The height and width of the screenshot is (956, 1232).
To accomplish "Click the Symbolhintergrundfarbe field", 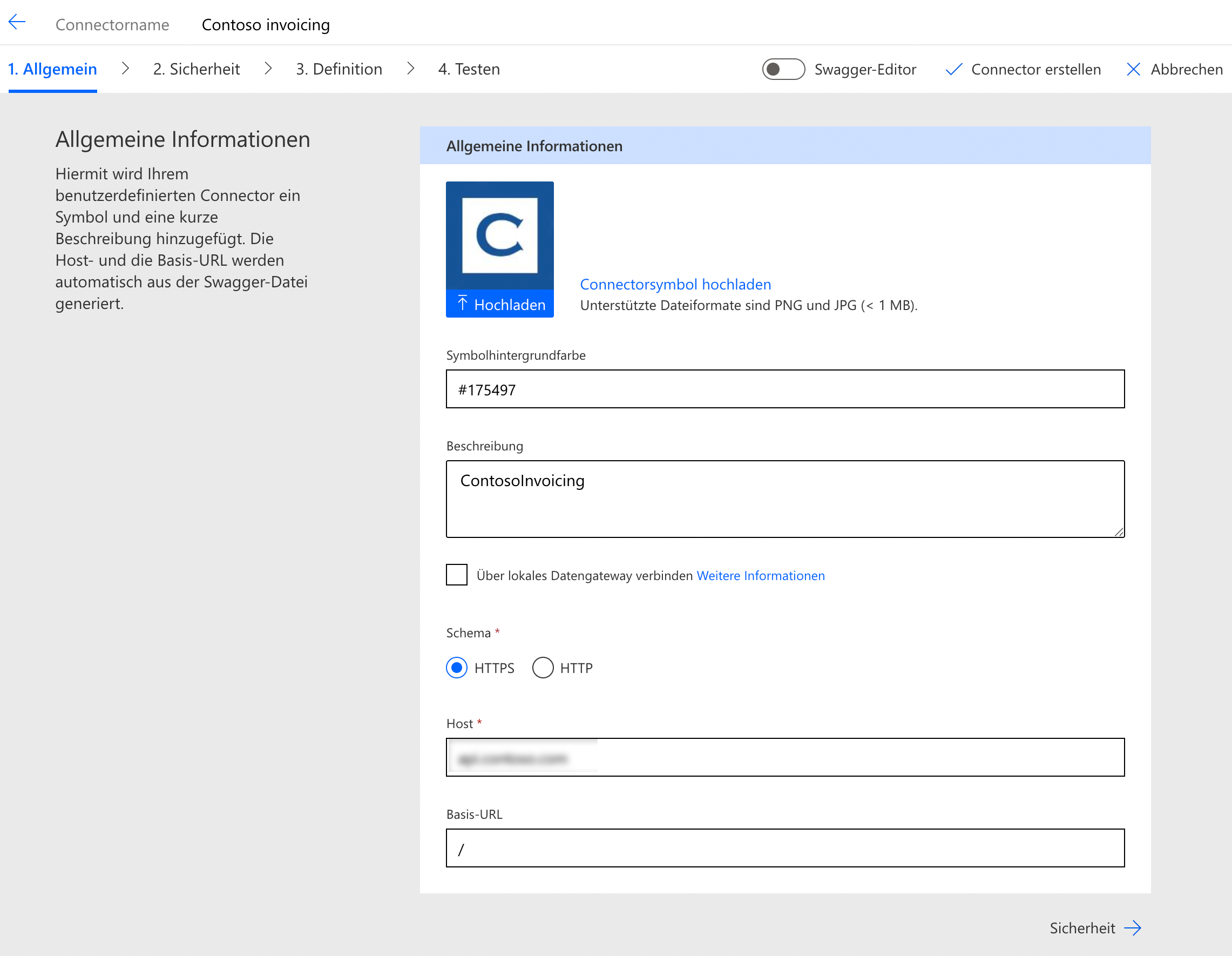I will click(785, 389).
